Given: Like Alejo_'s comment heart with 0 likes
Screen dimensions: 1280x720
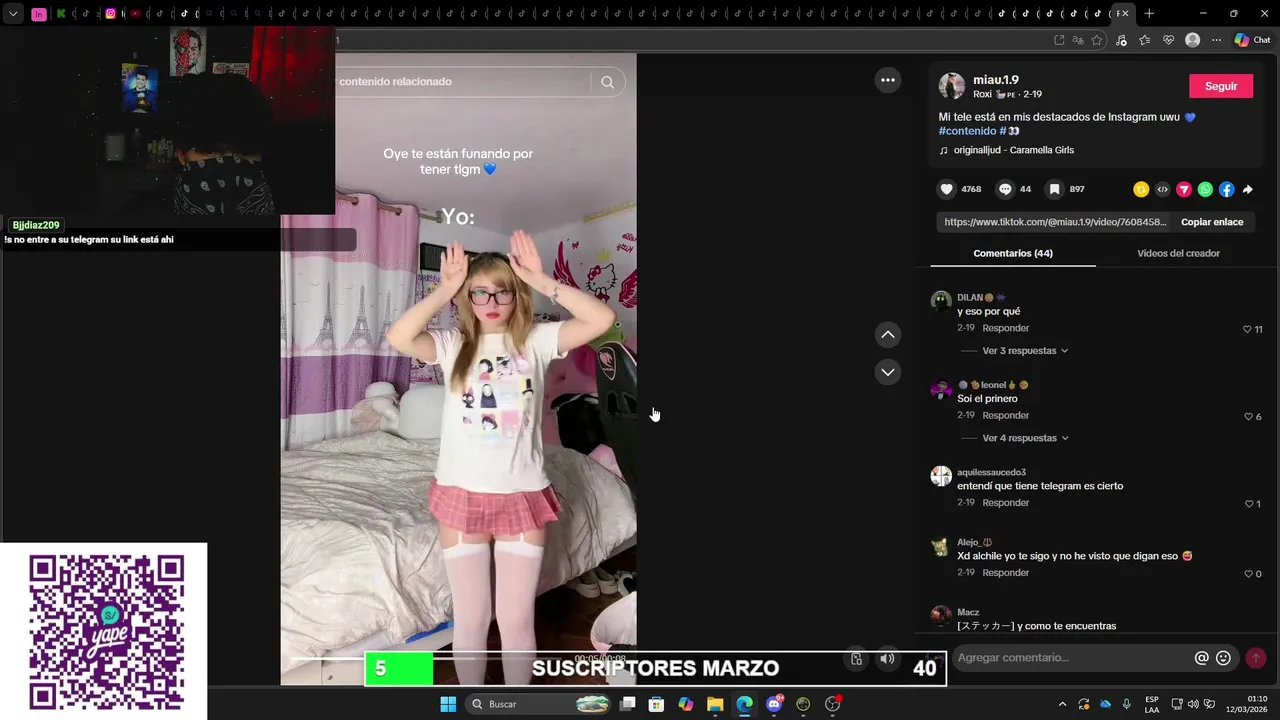Looking at the screenshot, I should pyautogui.click(x=1247, y=574).
